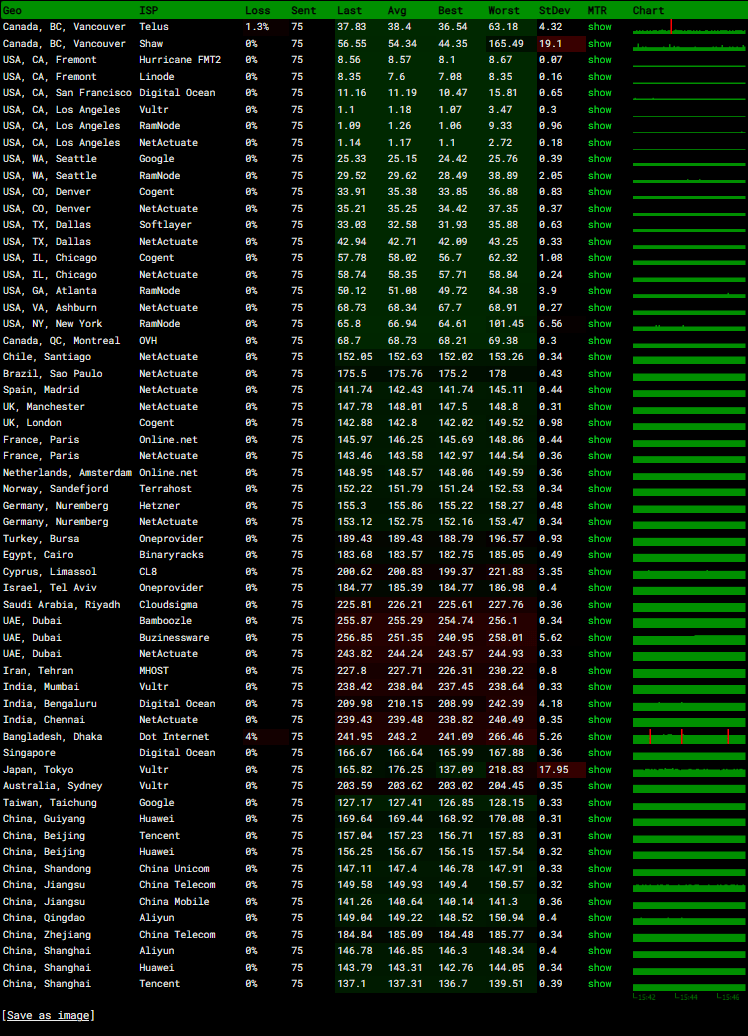Select the UK, Manchester geo cell
The height and width of the screenshot is (1036, 748).
[x=44, y=407]
